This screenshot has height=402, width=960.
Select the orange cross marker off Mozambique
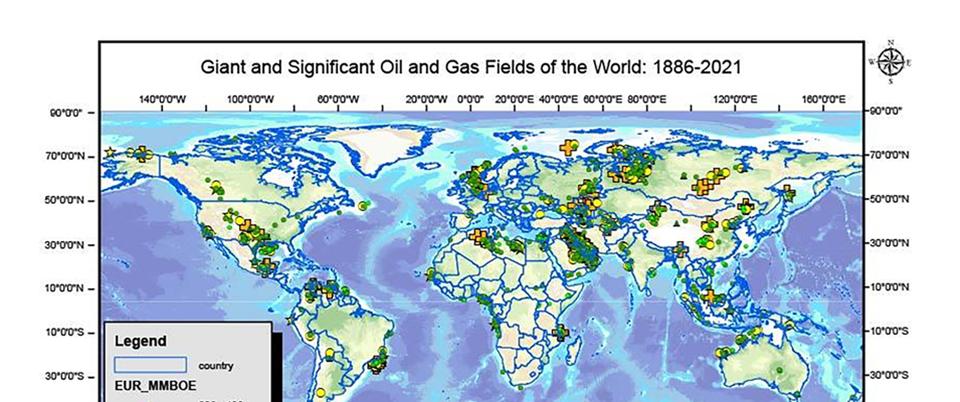coord(561,332)
